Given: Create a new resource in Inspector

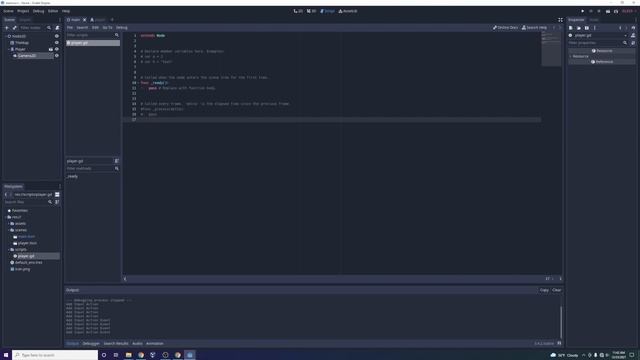Looking at the screenshot, I should tap(571, 28).
